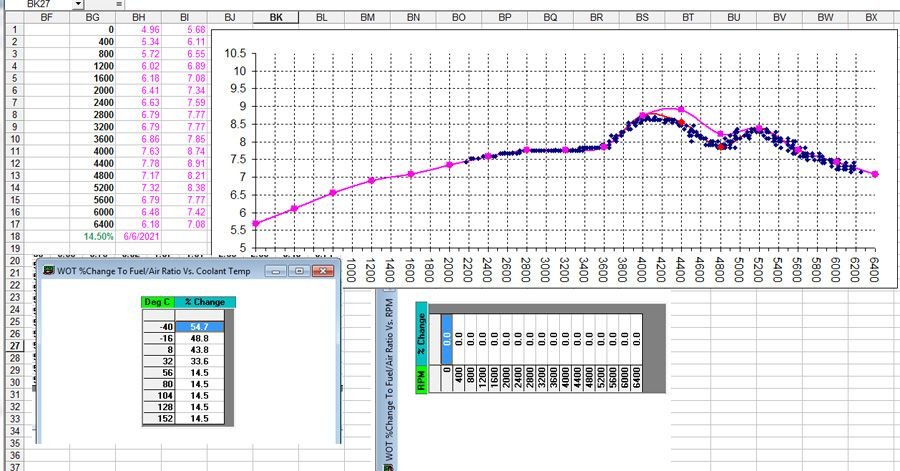
Task: Open the Name Box dropdown arrow
Action: (78, 5)
